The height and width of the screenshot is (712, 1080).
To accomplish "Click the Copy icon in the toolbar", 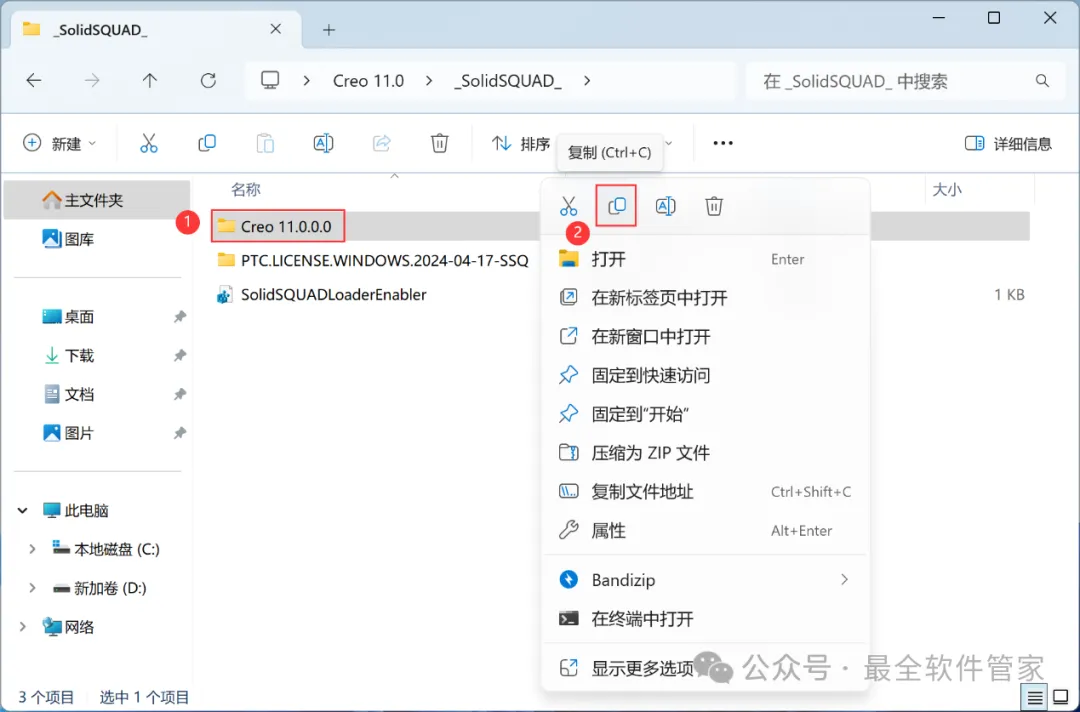I will [x=207, y=143].
